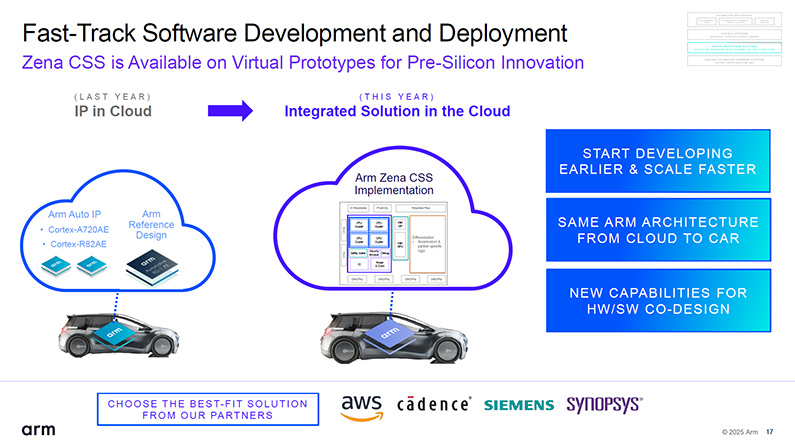
Task: Click the Arm logo in the bottom-left corner
Action: pyautogui.click(x=38, y=430)
